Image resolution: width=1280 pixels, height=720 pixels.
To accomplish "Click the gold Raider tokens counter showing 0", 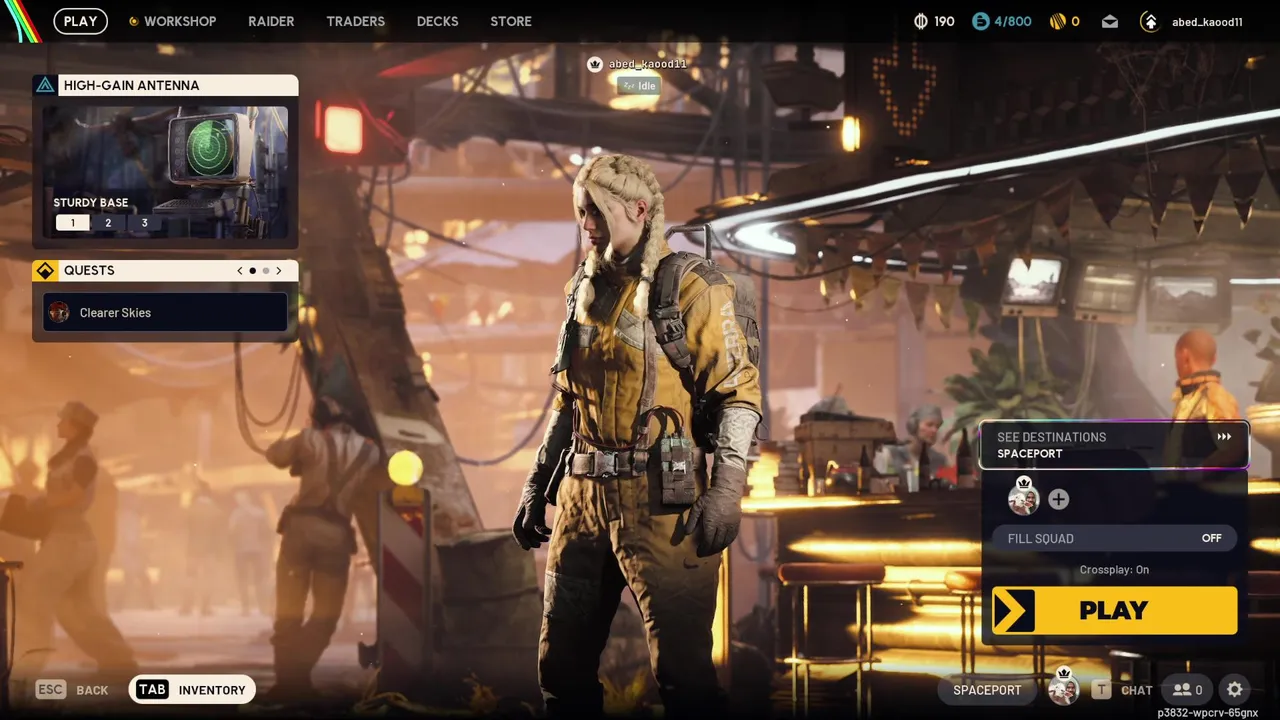I will click(x=1063, y=21).
